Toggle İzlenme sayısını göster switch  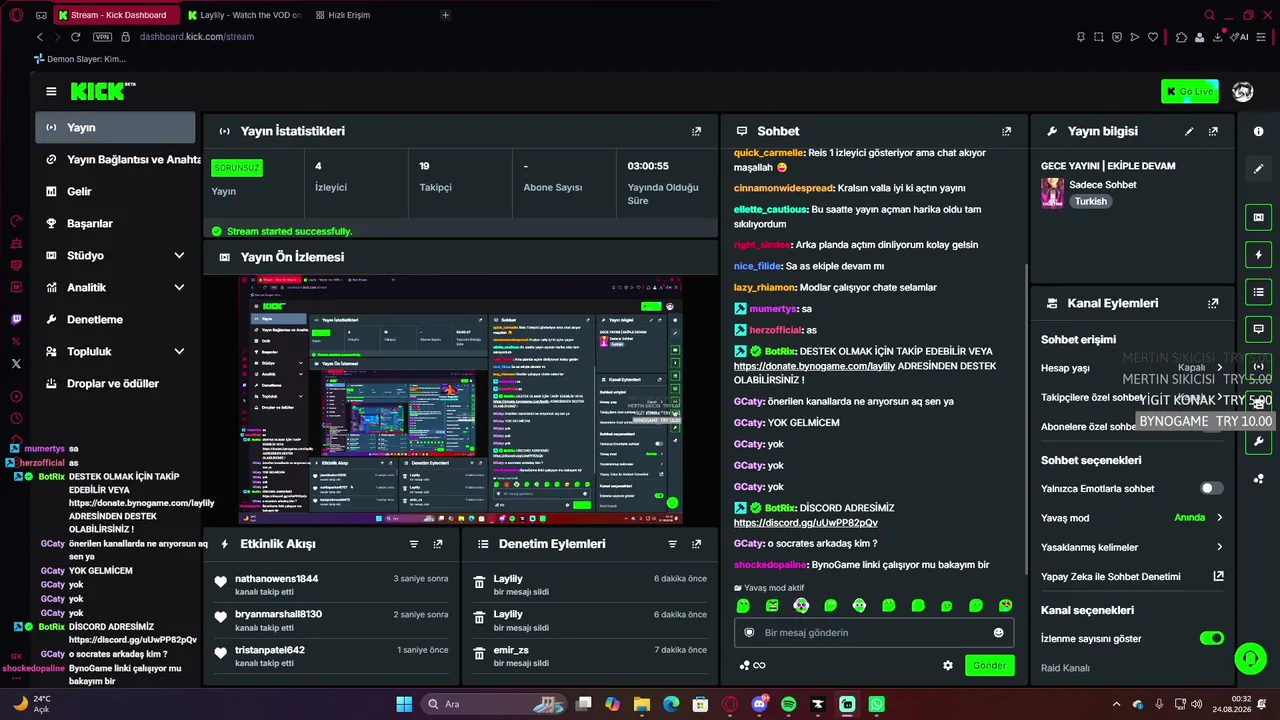tap(1211, 638)
